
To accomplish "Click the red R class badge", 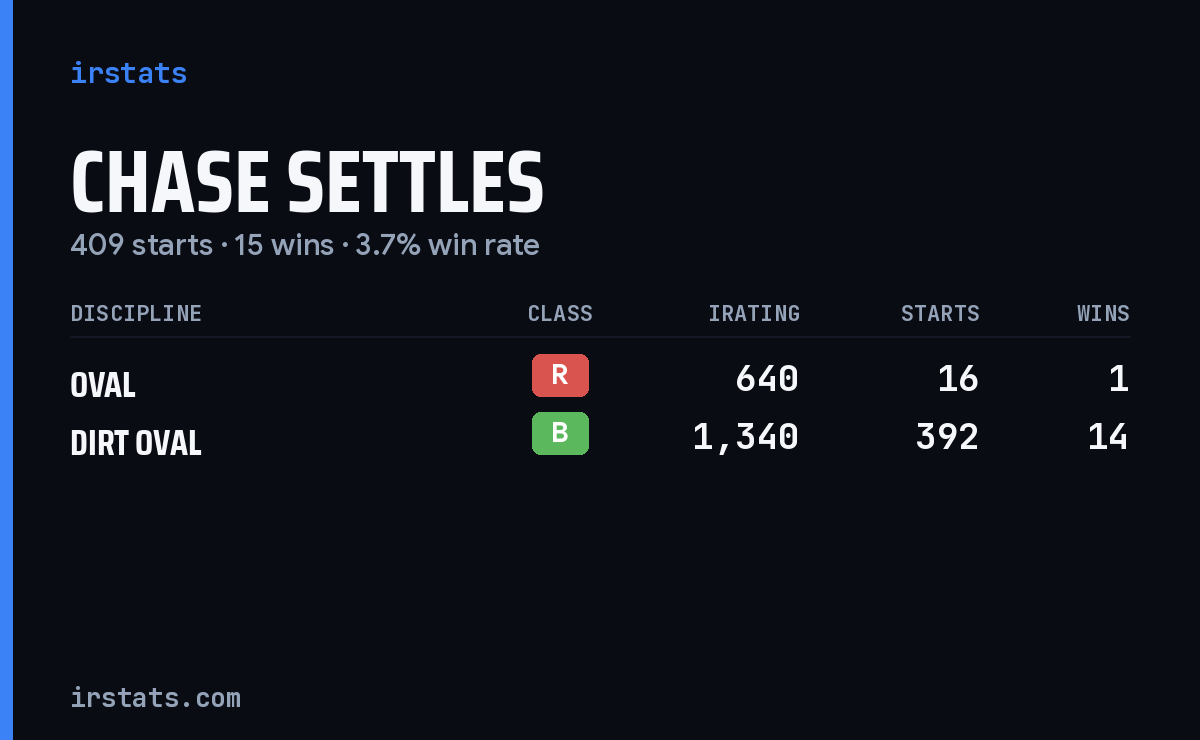I will pos(560,375).
